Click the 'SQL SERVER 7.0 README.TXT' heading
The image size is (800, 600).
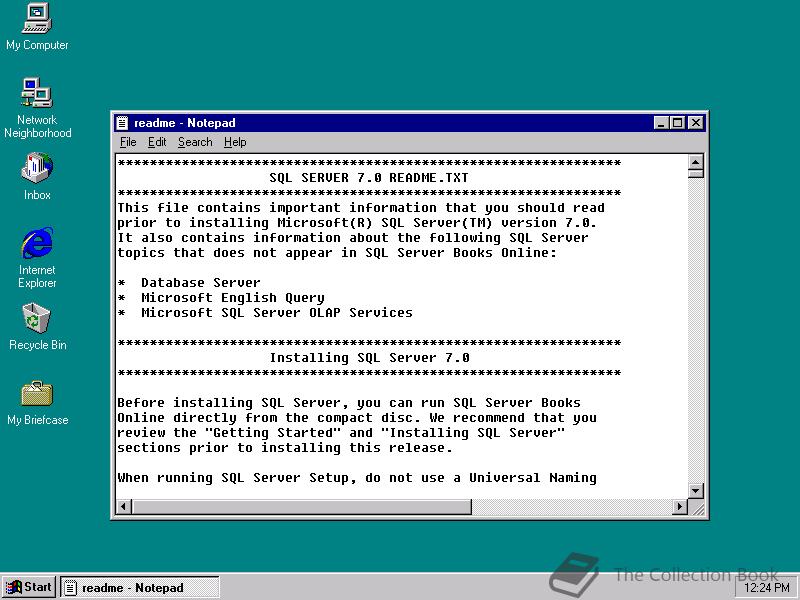[368, 178]
